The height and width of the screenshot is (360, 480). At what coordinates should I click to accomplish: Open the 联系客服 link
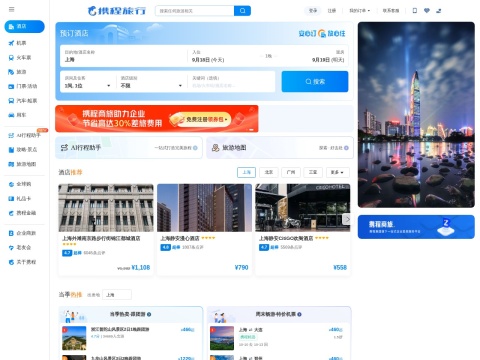click(391, 11)
